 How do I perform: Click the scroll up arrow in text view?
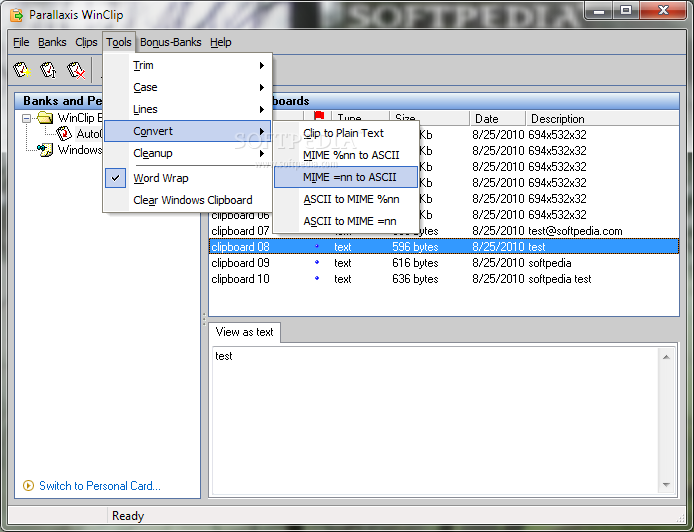click(666, 357)
